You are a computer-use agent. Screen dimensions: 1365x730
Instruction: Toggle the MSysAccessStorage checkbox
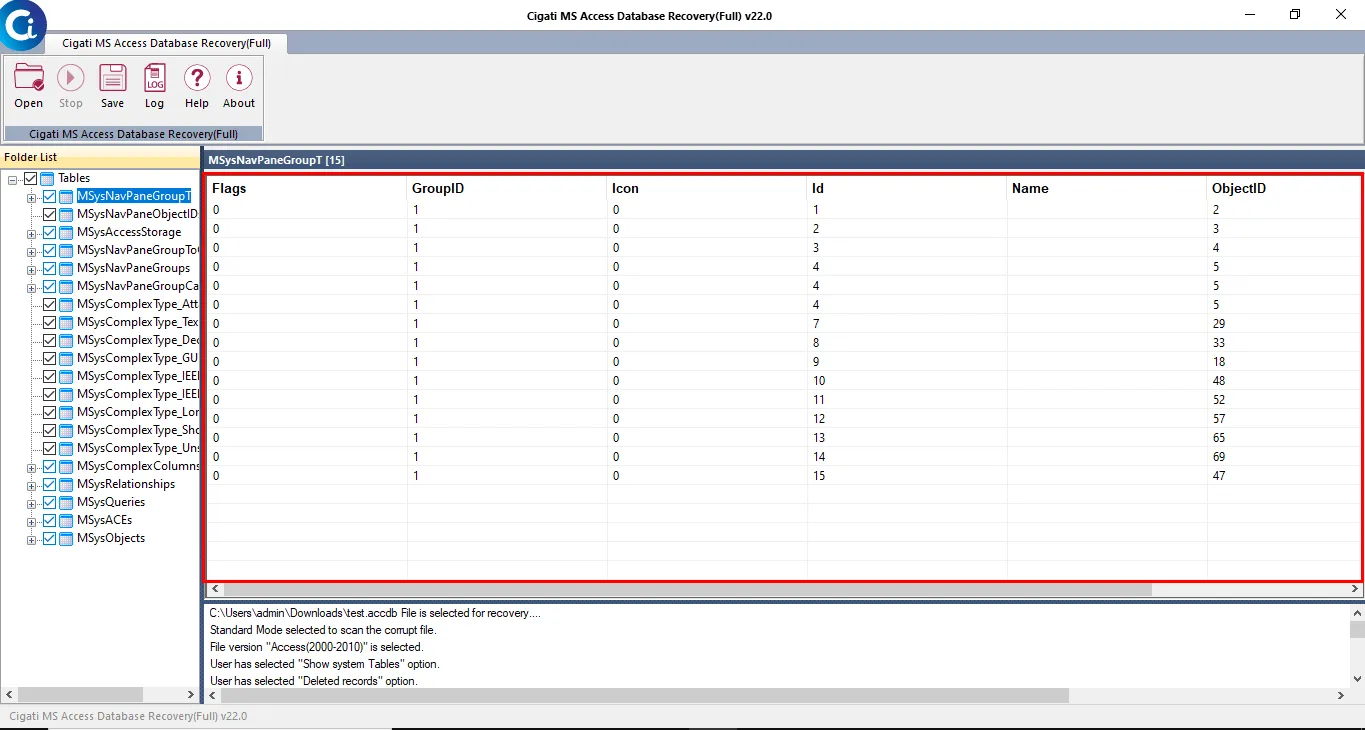[50, 232]
